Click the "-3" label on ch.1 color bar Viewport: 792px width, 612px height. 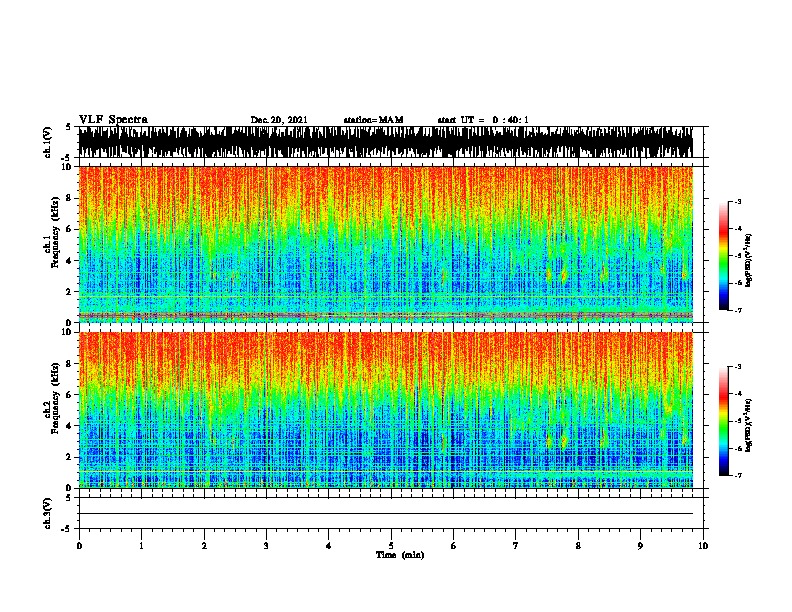[738, 202]
